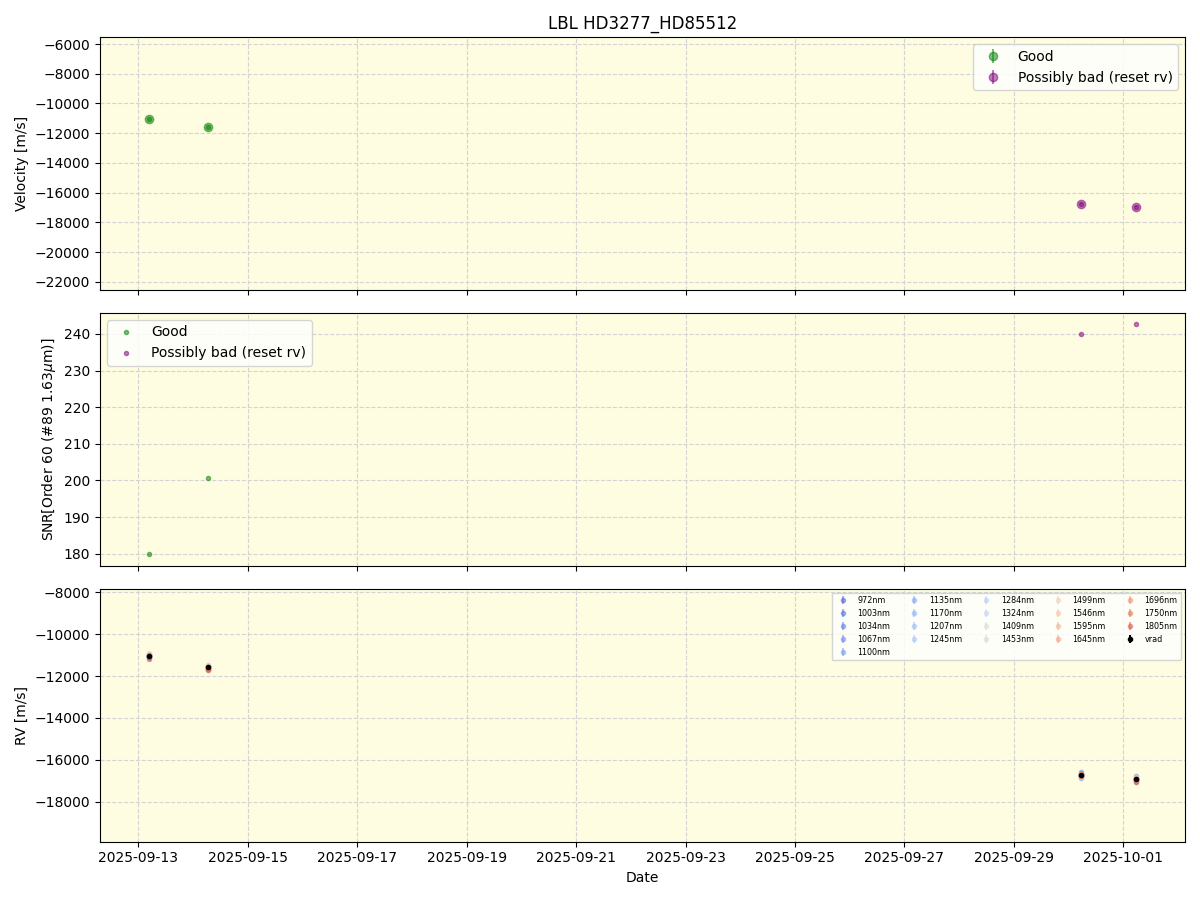1200x900 pixels.
Task: Click the second green velocity point near 2025-09-14
Action: (208, 127)
